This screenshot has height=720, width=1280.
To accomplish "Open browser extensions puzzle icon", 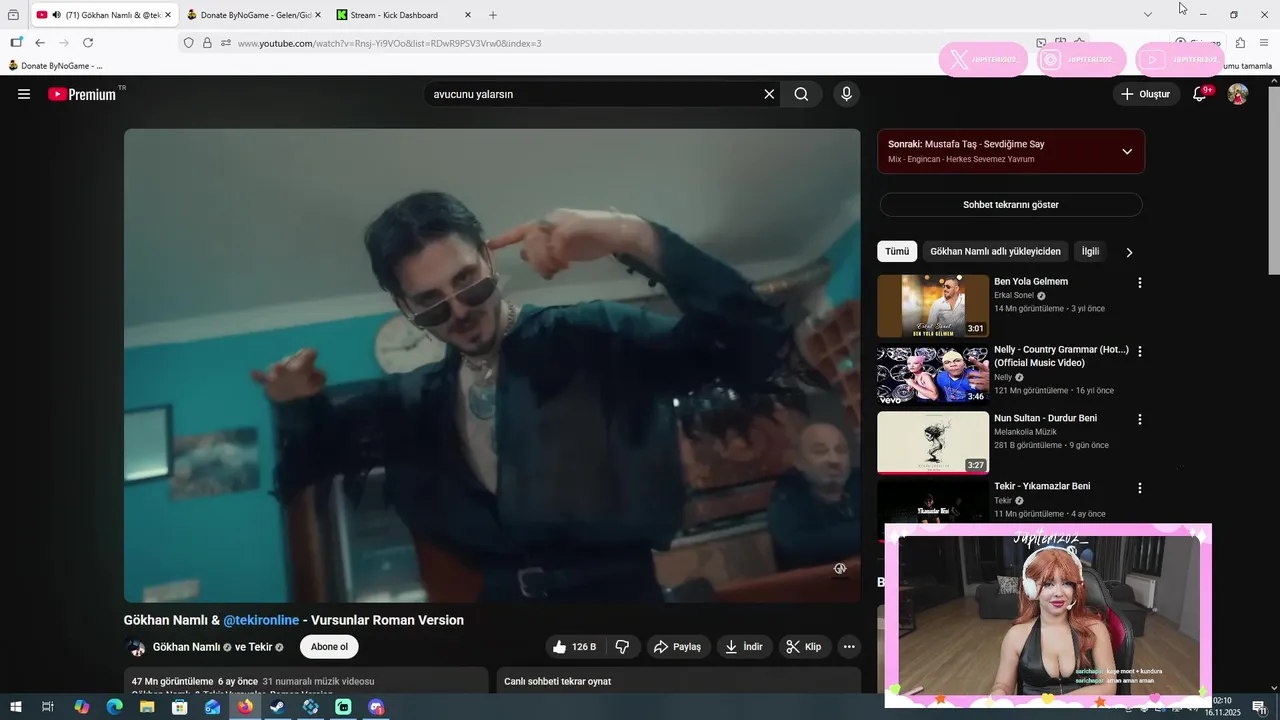I will point(1240,43).
